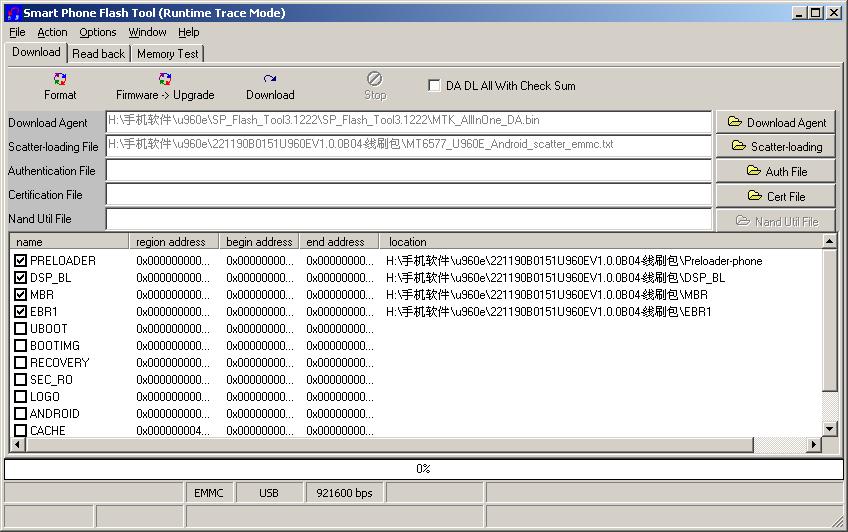848x532 pixels.
Task: Select the EBR1 row location path
Action: pyautogui.click(x=549, y=312)
